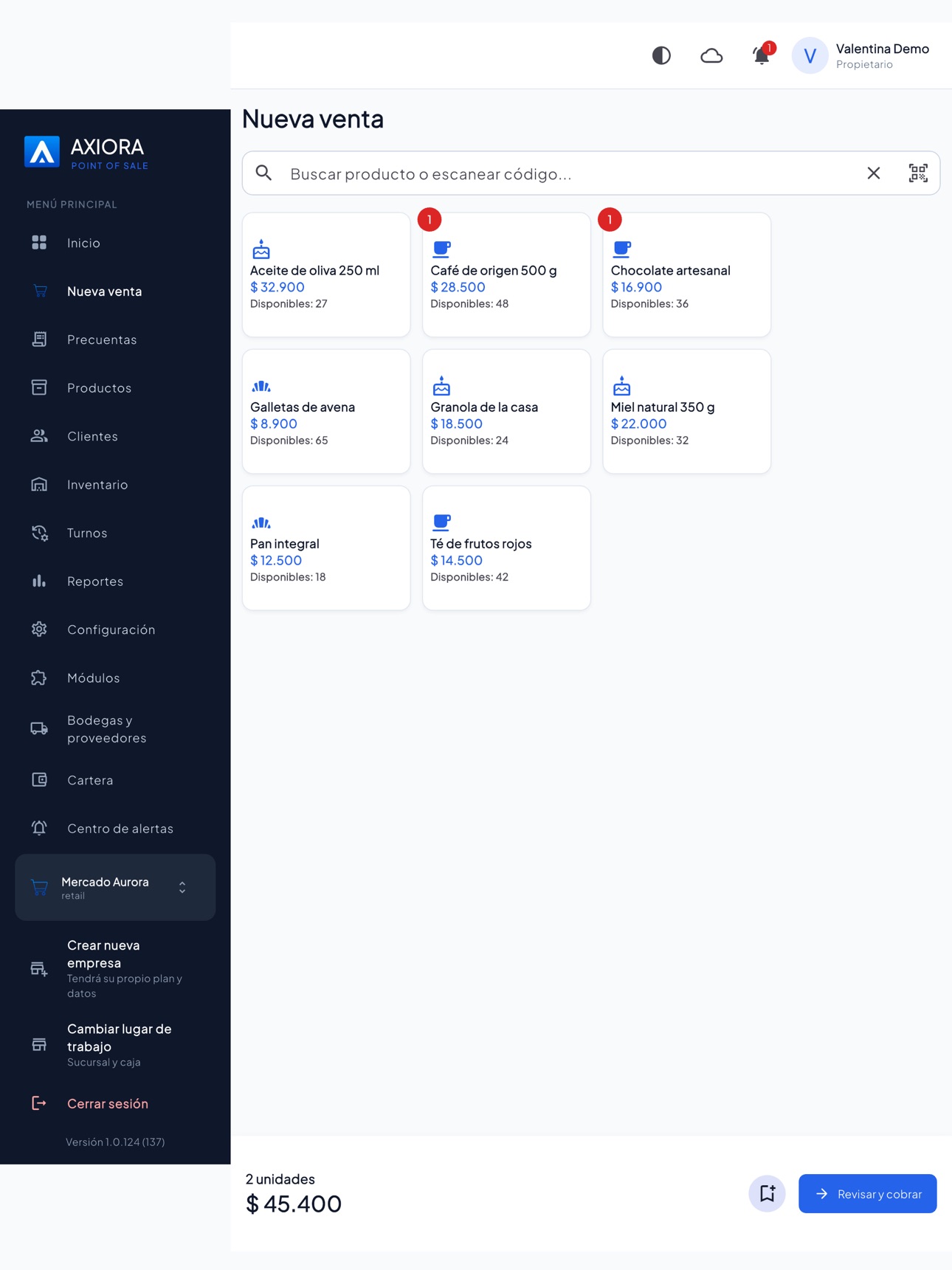The image size is (952, 1270).
Task: Select Nueva venta menu item
Action: (x=115, y=291)
